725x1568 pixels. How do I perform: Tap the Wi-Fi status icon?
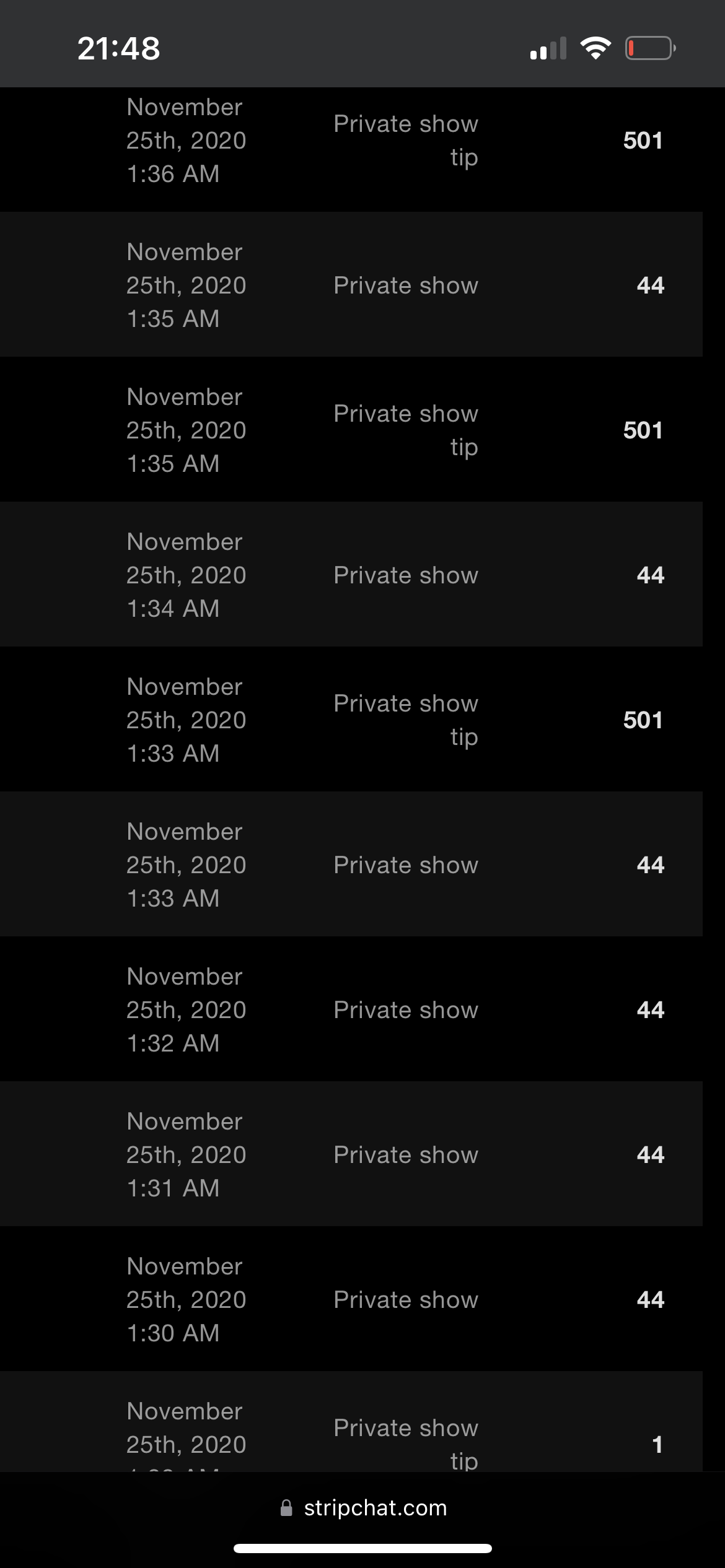pos(595,48)
